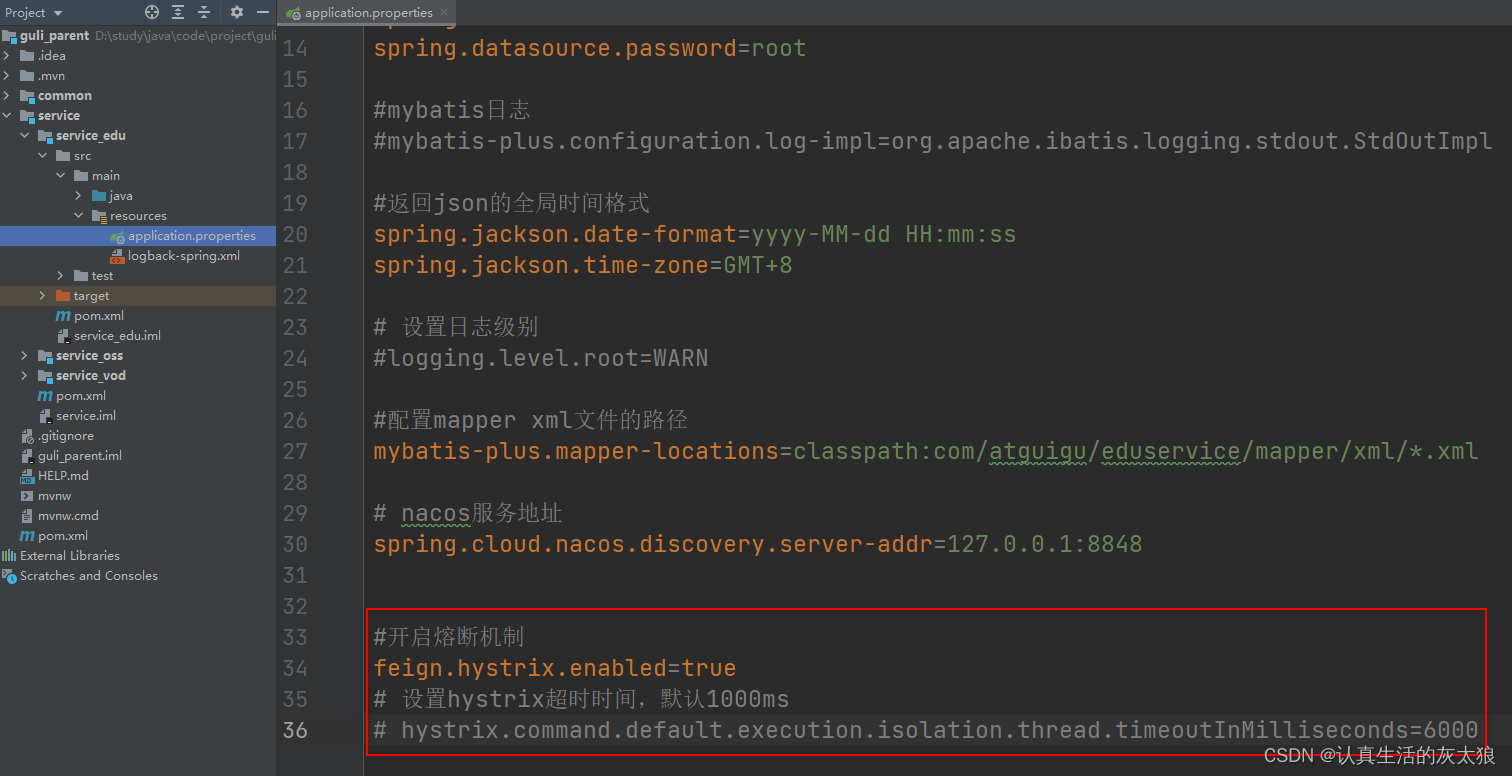The width and height of the screenshot is (1512, 776).
Task: Click the module folder icon of service_vod
Action: point(45,376)
